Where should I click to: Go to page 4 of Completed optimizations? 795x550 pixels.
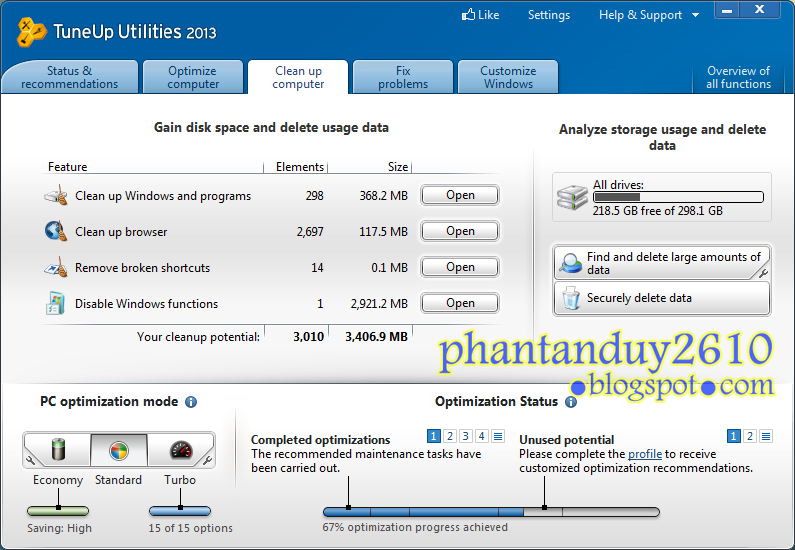482,436
